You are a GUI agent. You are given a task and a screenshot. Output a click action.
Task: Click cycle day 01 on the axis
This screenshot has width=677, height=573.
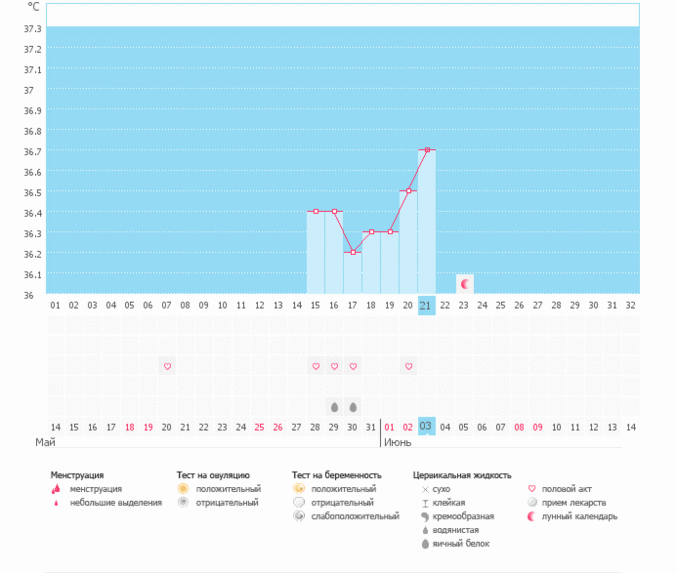[x=55, y=305]
